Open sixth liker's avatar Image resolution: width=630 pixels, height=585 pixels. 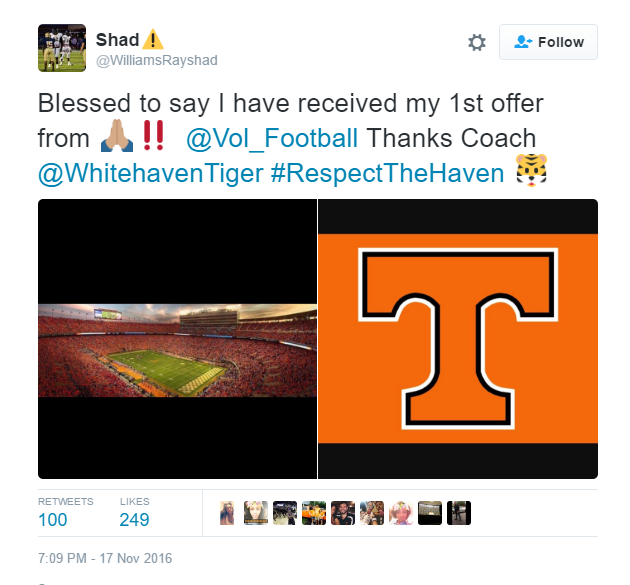tap(372, 513)
